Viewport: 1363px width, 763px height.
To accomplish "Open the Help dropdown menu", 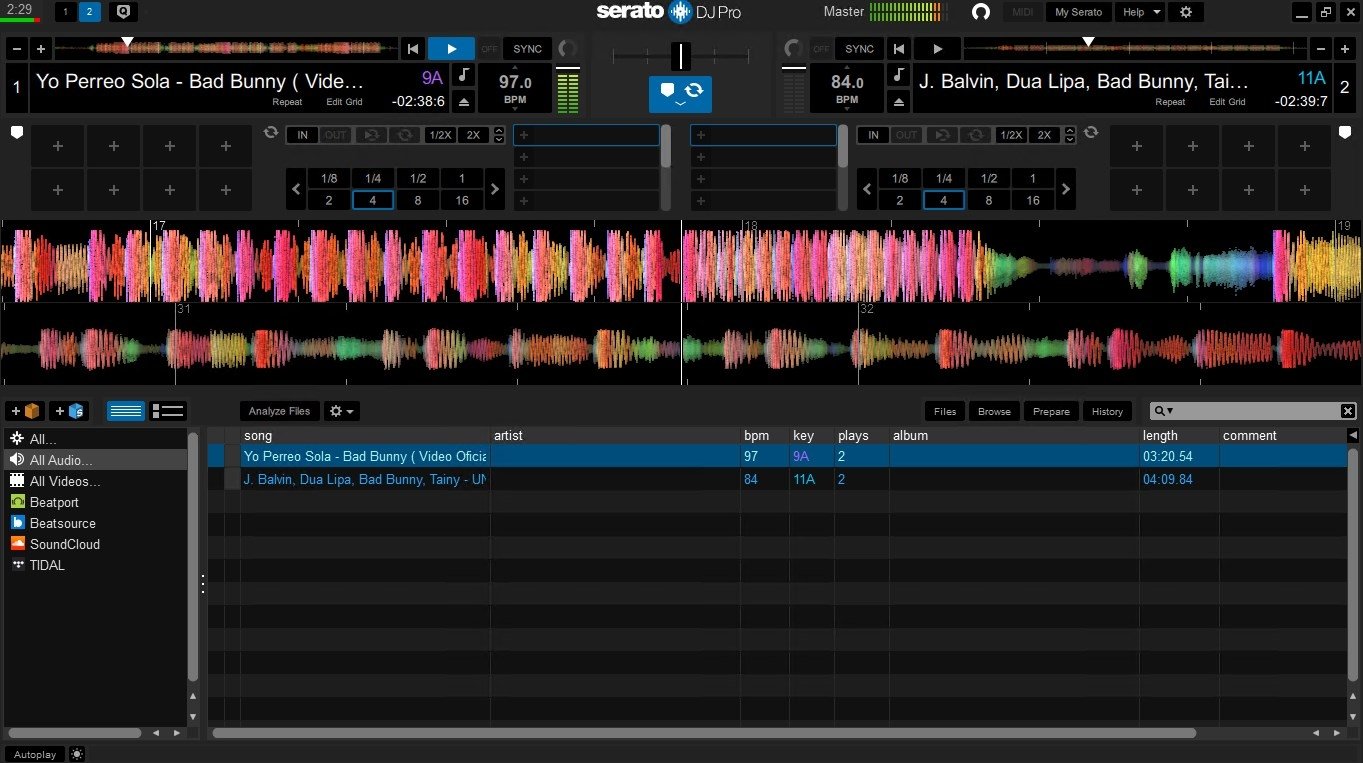I will point(1139,12).
